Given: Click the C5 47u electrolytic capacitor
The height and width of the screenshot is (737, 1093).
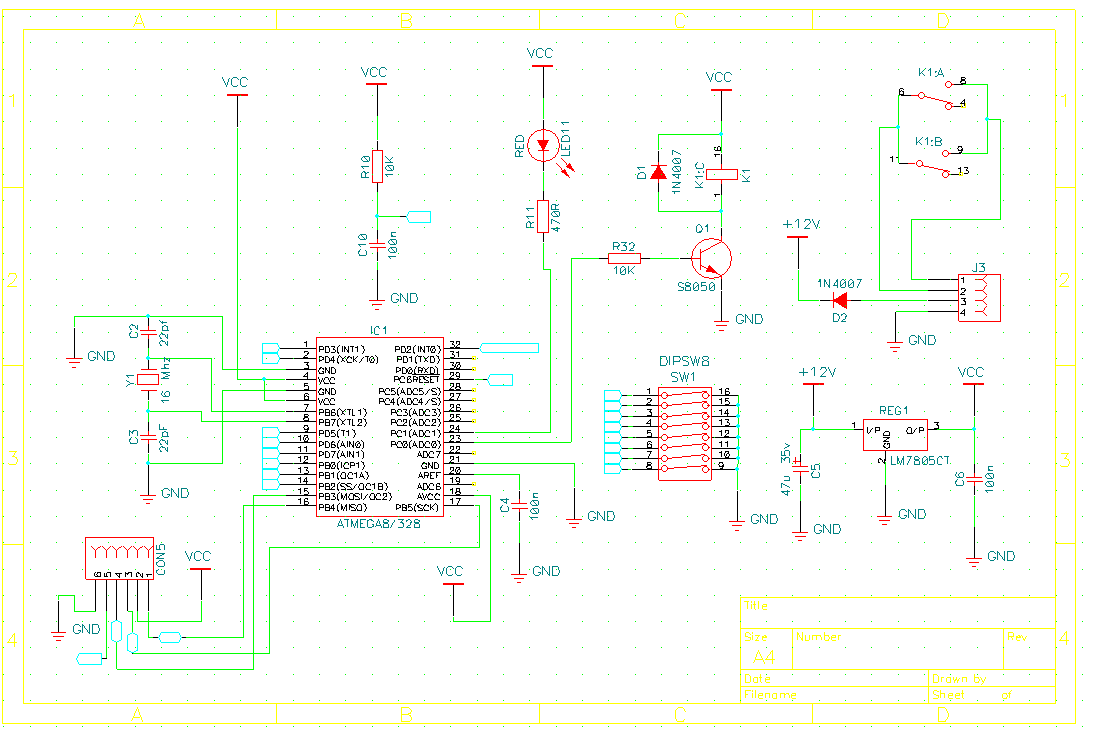Looking at the screenshot, I should click(x=800, y=469).
